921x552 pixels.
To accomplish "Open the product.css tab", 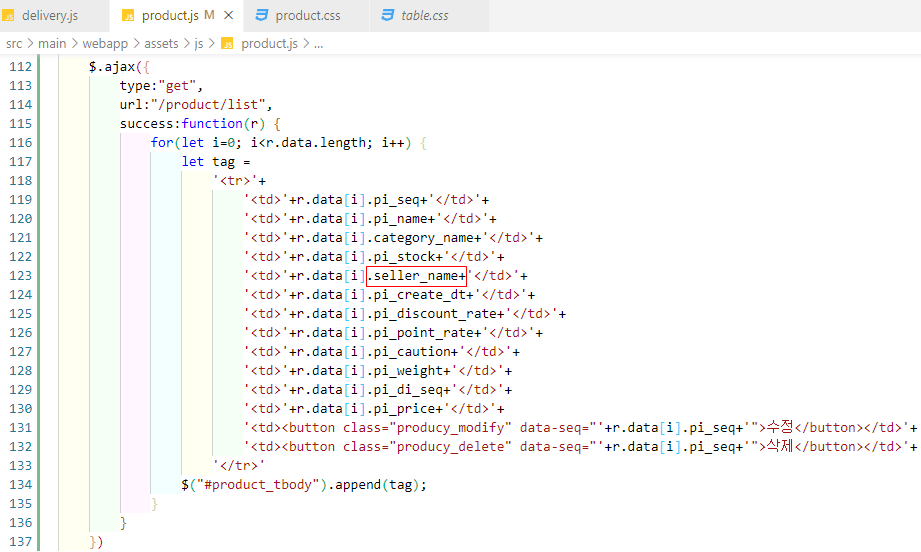I will pyautogui.click(x=307, y=16).
